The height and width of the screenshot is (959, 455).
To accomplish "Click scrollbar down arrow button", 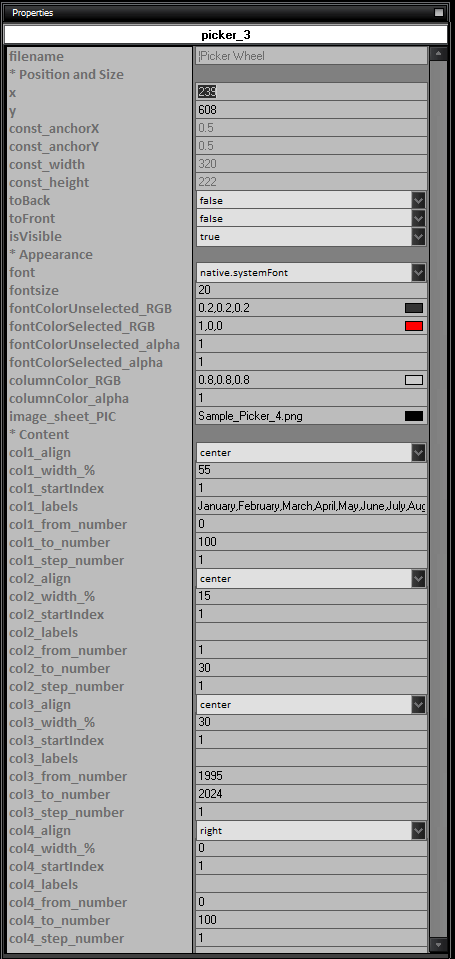I will coord(438,946).
